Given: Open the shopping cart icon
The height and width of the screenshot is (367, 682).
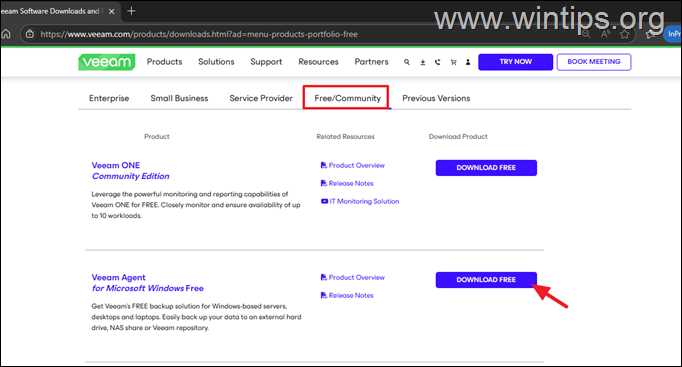Looking at the screenshot, I should 453,62.
